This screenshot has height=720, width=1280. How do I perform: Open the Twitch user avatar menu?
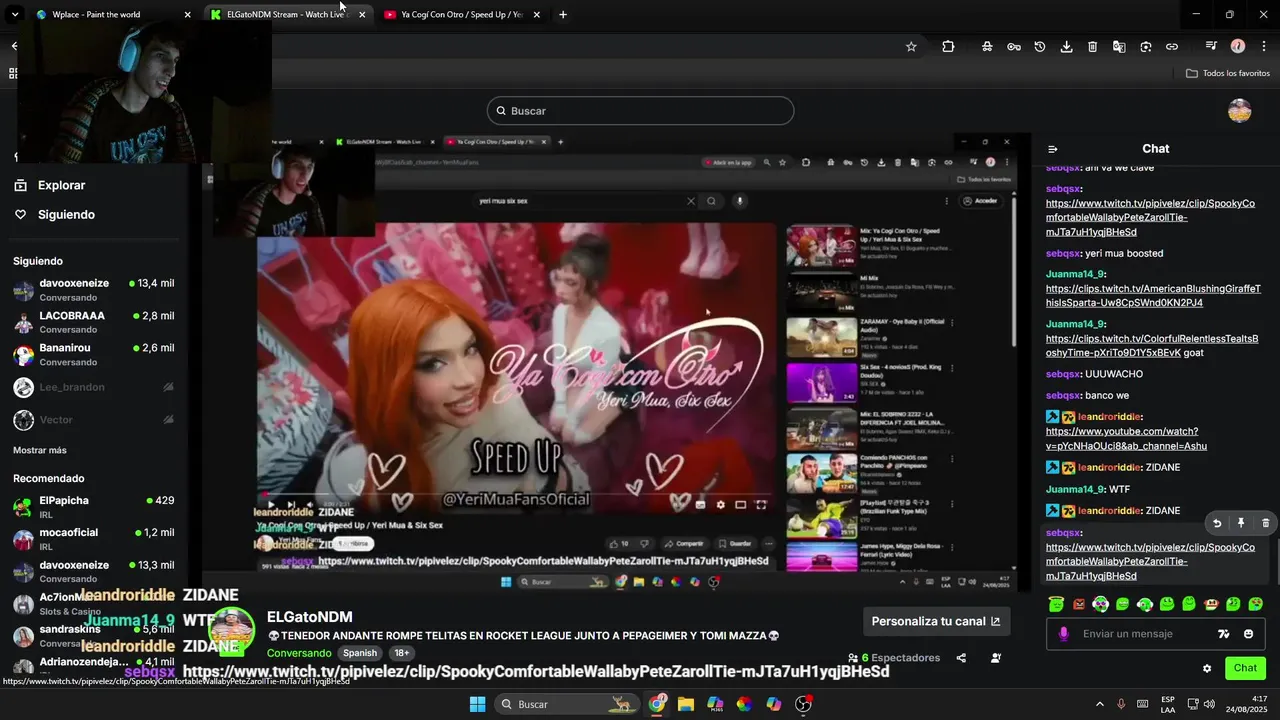click(1240, 111)
